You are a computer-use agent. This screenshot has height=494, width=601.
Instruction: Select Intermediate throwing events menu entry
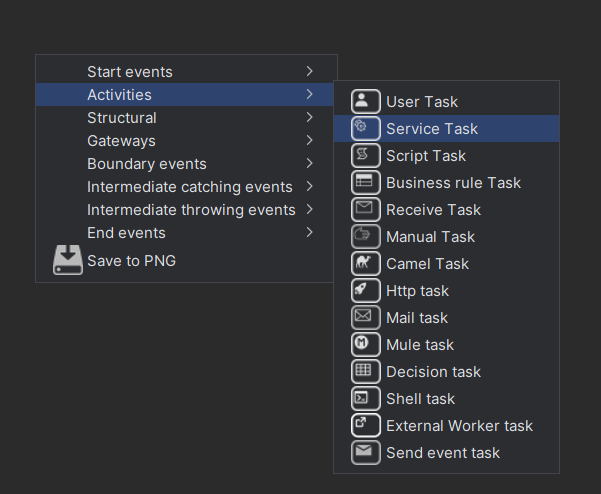coord(191,210)
